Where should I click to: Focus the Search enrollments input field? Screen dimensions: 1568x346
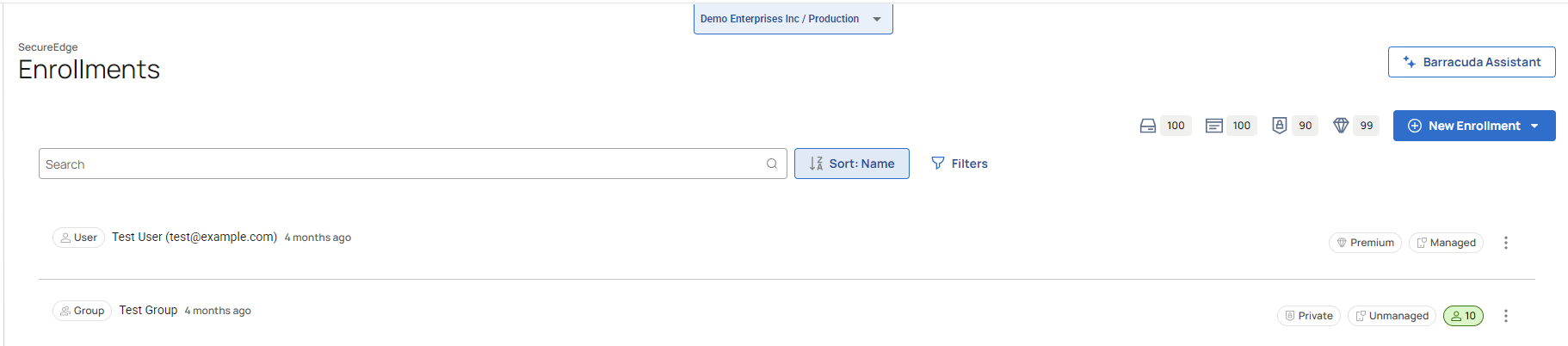[400, 164]
